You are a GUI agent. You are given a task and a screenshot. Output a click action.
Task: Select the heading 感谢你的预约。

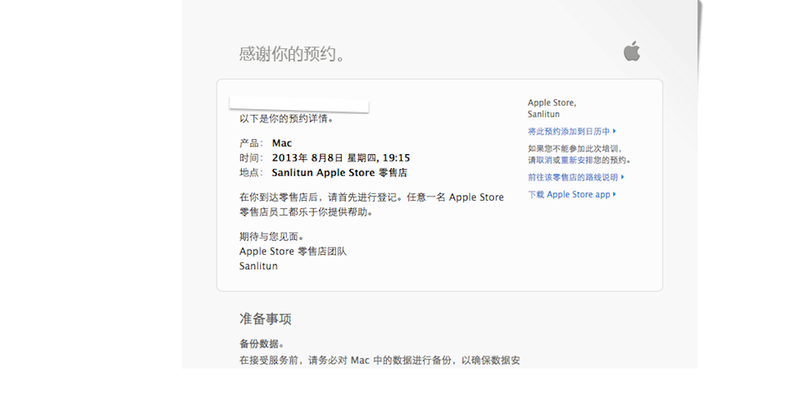tap(292, 54)
